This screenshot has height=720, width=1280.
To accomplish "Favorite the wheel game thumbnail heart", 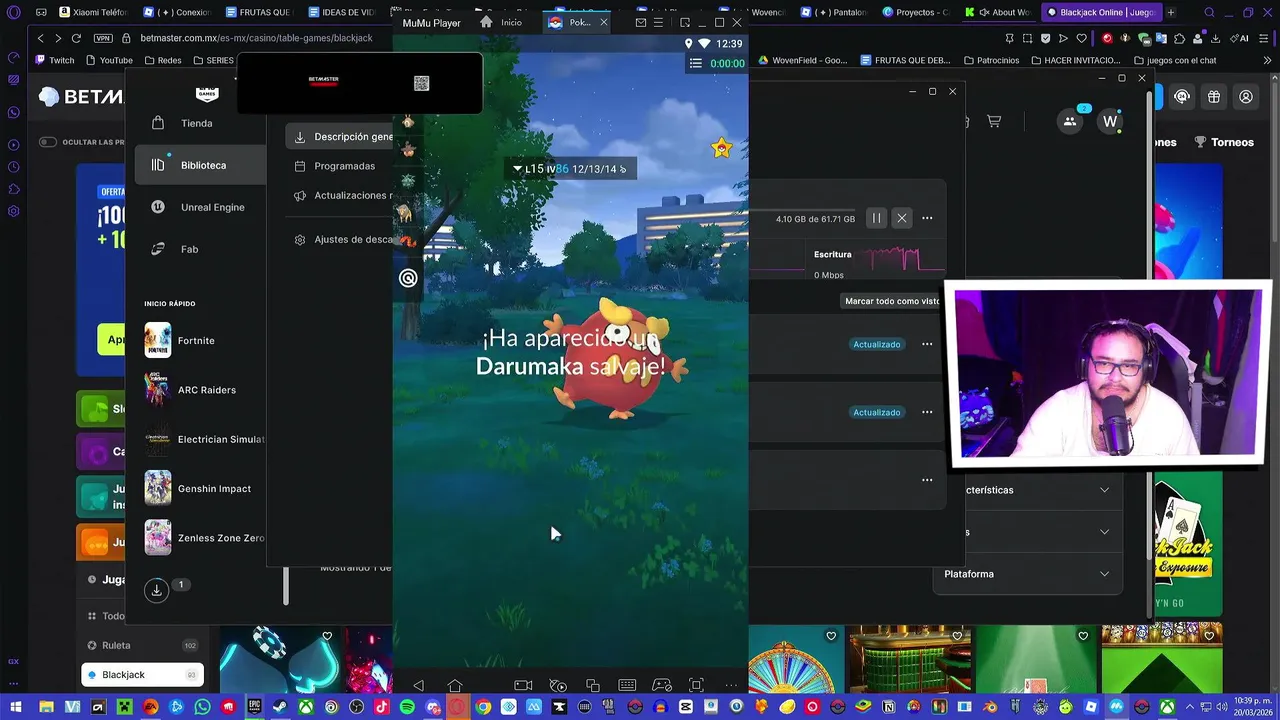I will click(831, 636).
